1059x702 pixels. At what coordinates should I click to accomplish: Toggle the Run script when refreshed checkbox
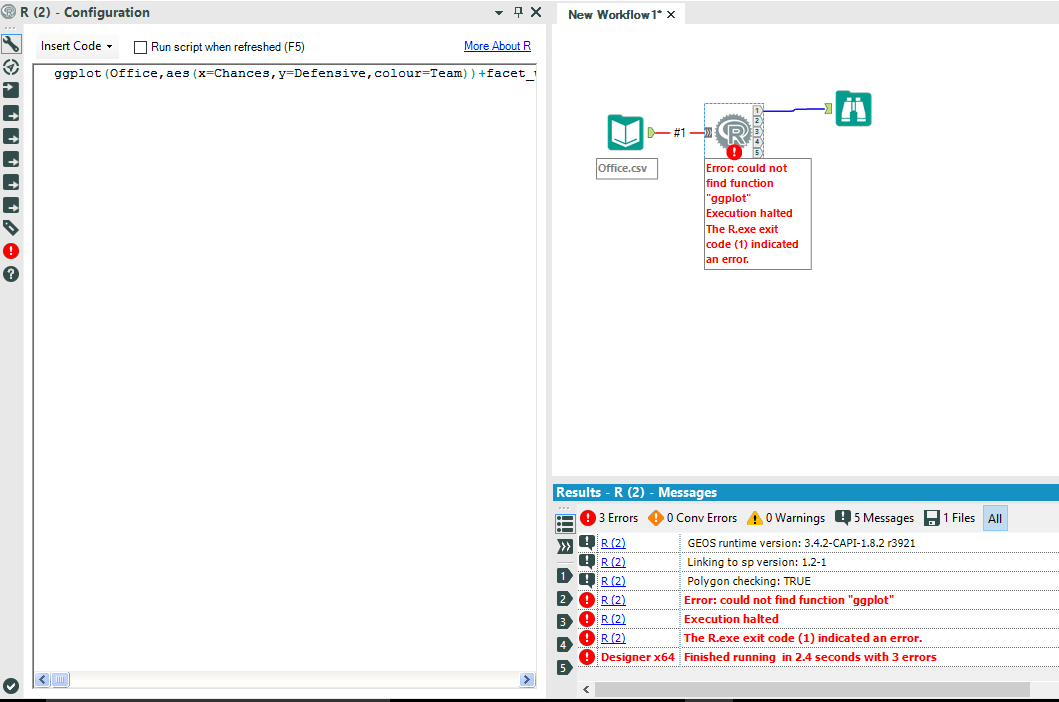(140, 47)
